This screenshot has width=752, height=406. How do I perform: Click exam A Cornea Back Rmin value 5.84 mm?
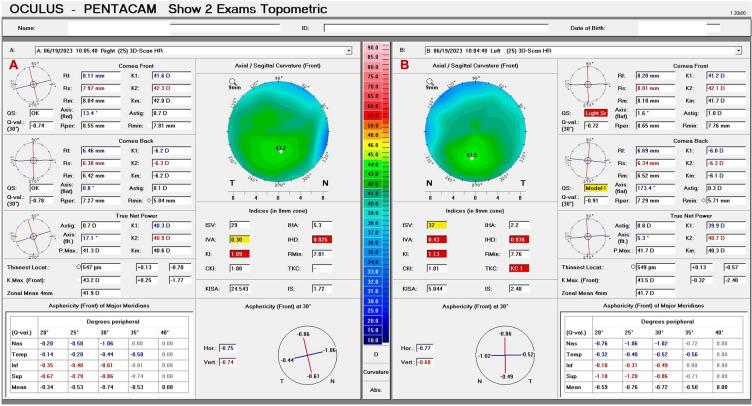tap(172, 200)
